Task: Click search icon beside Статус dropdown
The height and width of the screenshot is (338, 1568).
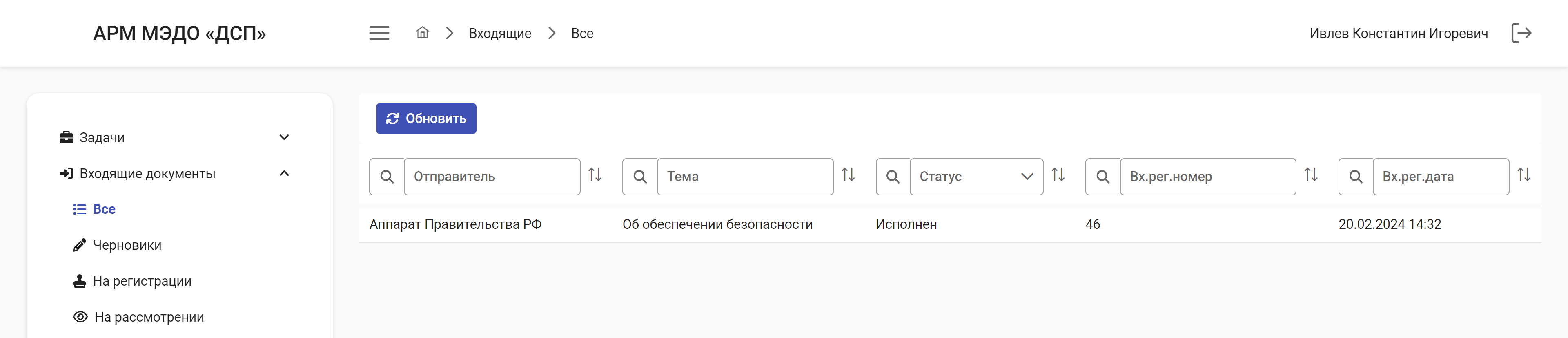Action: coord(893,177)
